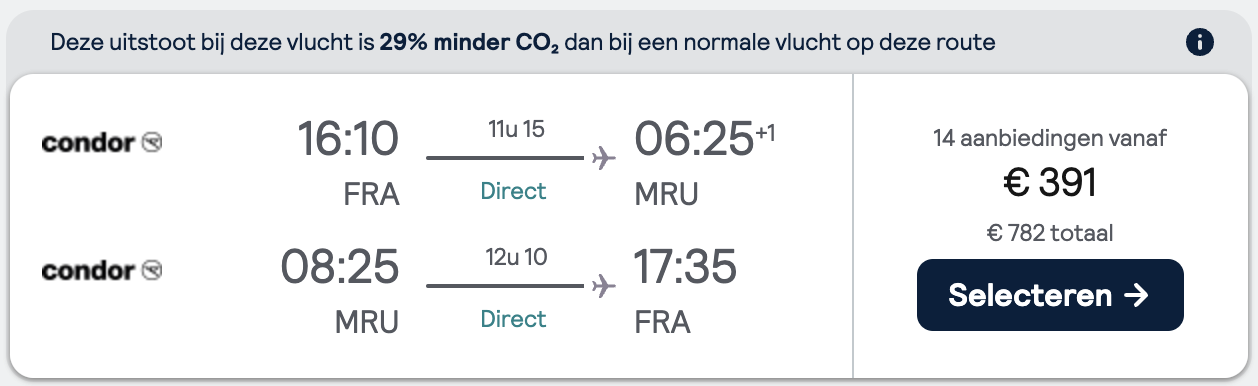
Task: Select this flight with the Selecteren button
Action: tap(1050, 295)
